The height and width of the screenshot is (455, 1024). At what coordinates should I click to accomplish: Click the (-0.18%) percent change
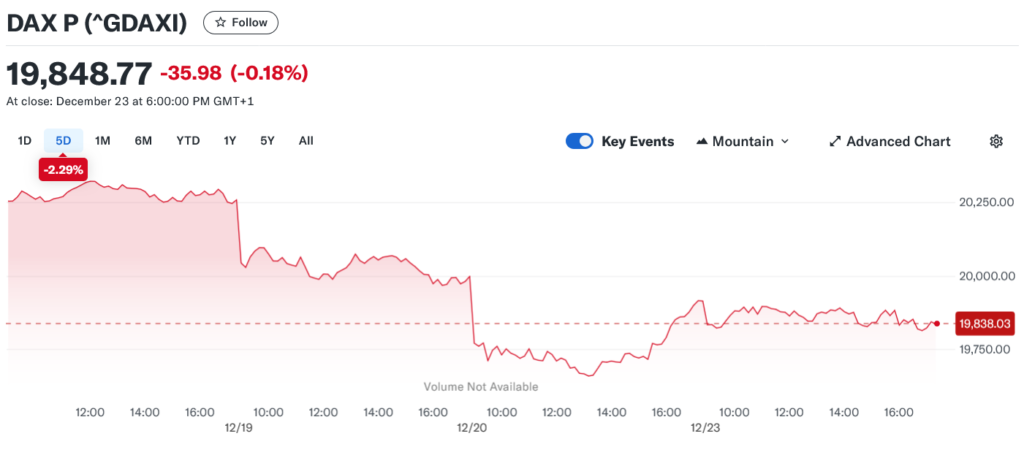(x=268, y=73)
